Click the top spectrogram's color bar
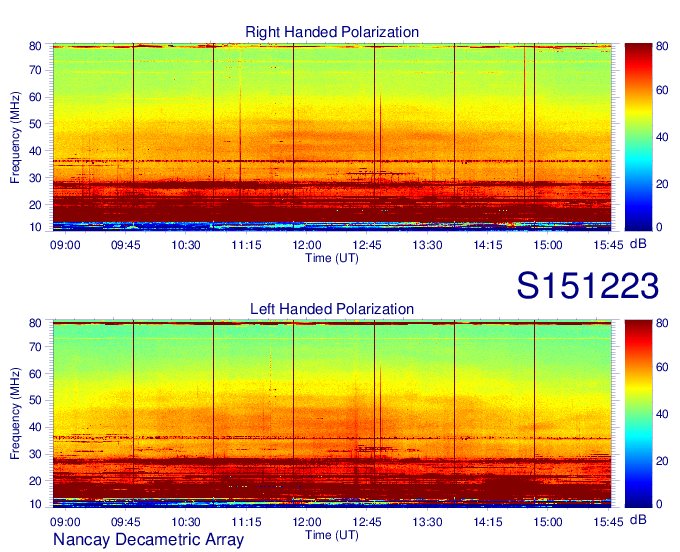This screenshot has height=552, width=680. (638, 137)
